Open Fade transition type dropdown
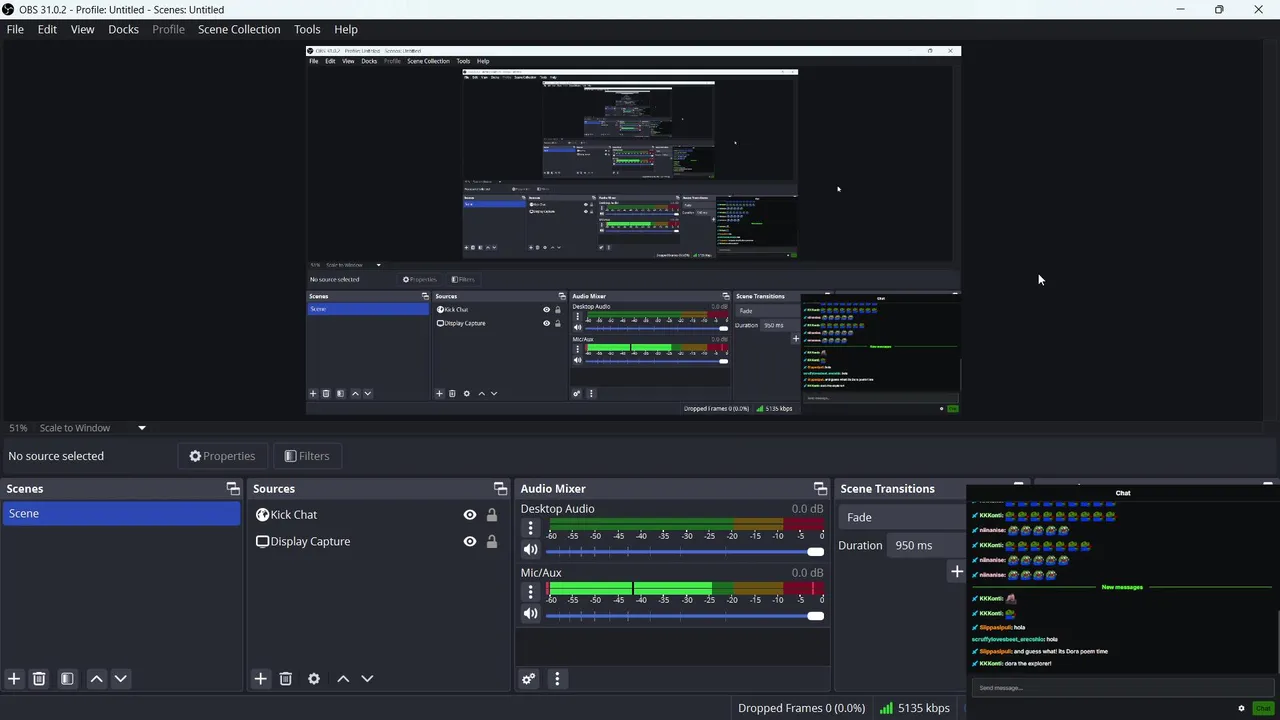1280x720 pixels. click(902, 517)
